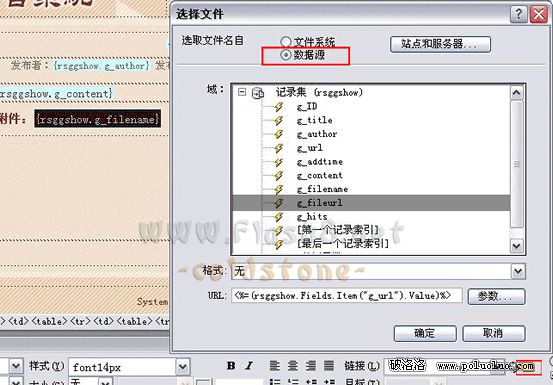Click the field list scrollbar down arrow
This screenshot has height=385, width=553.
tap(517, 245)
